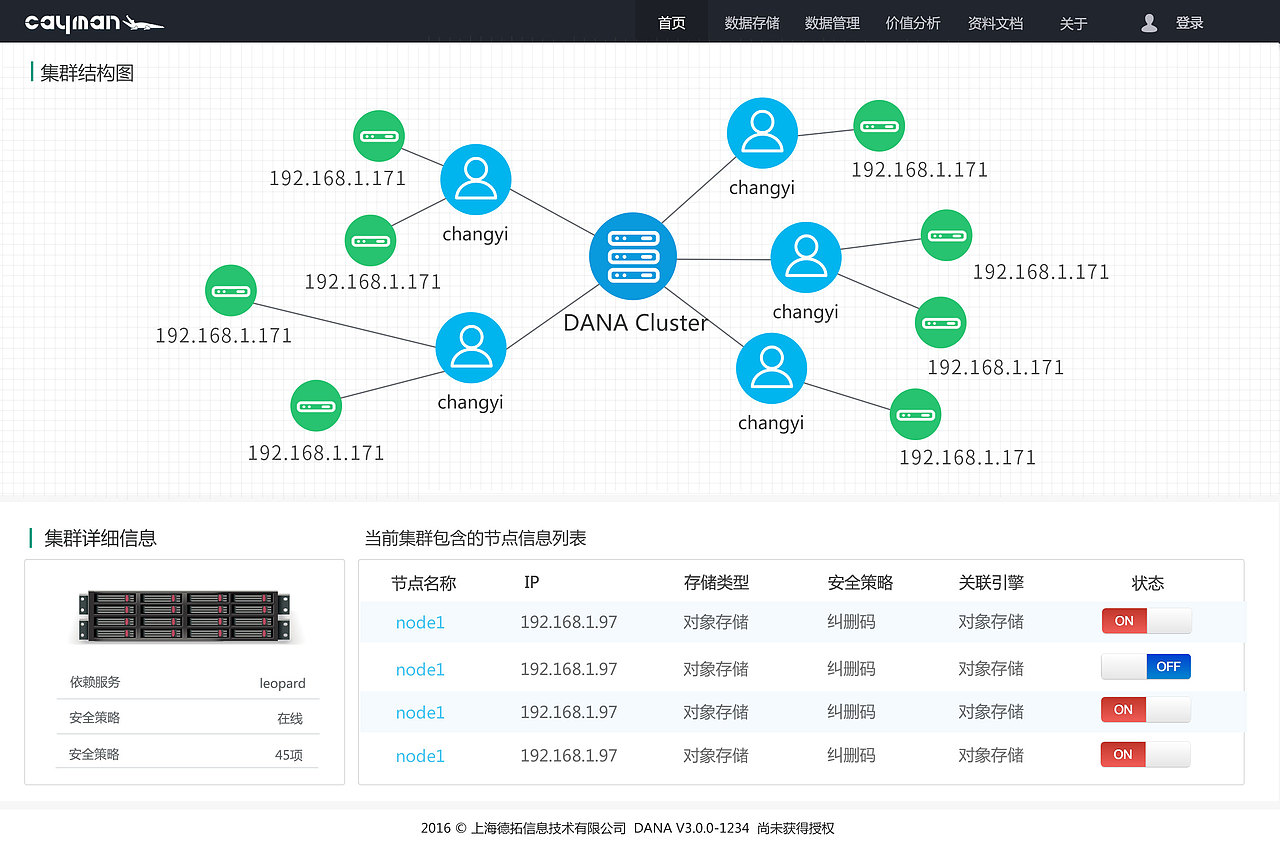
Task: Click the DANA Cluster server icon
Action: 632,255
